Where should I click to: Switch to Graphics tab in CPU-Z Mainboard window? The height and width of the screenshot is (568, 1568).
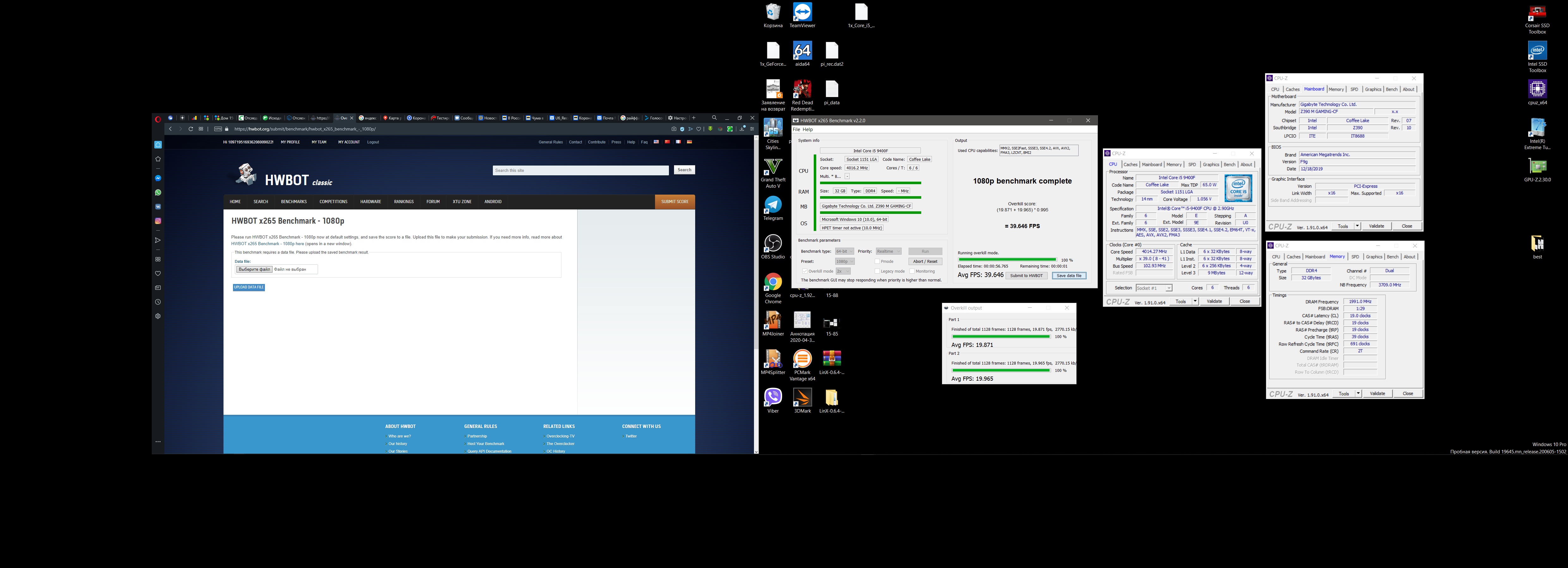click(x=1373, y=89)
